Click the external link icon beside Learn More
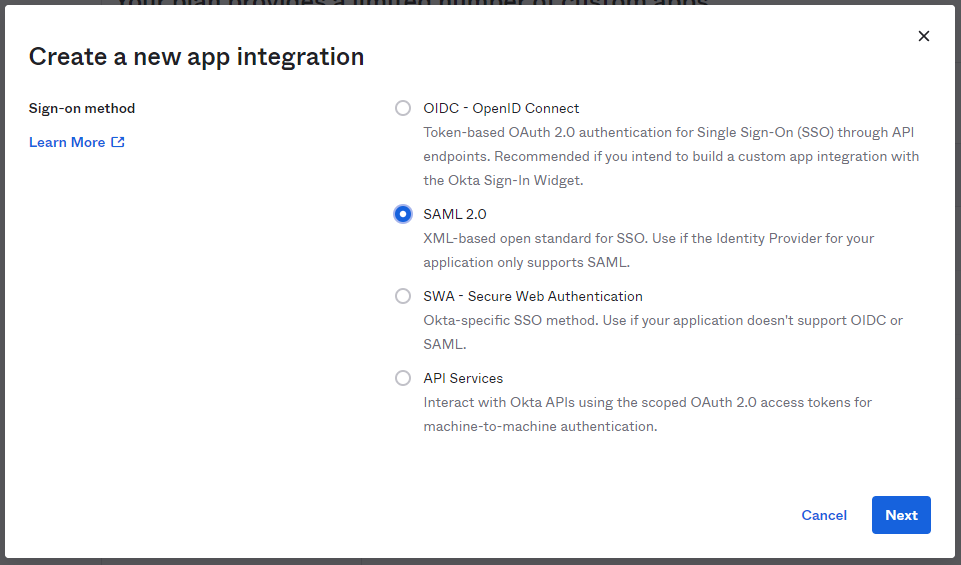Image resolution: width=961 pixels, height=565 pixels. click(118, 142)
